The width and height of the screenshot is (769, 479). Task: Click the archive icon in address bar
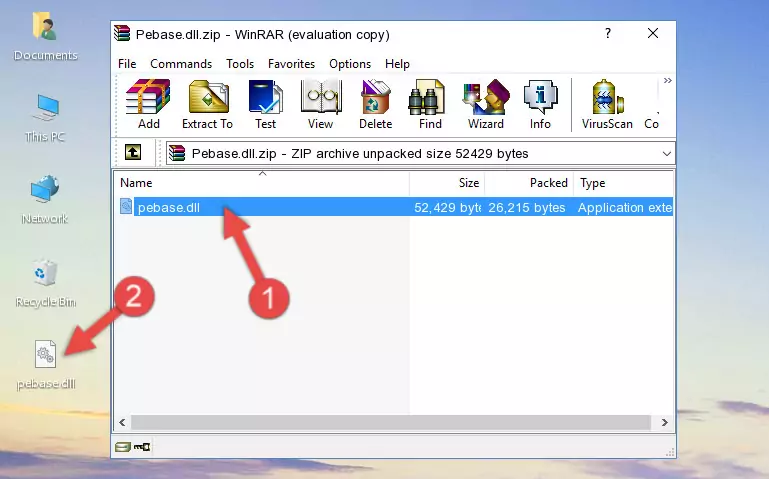(177, 153)
